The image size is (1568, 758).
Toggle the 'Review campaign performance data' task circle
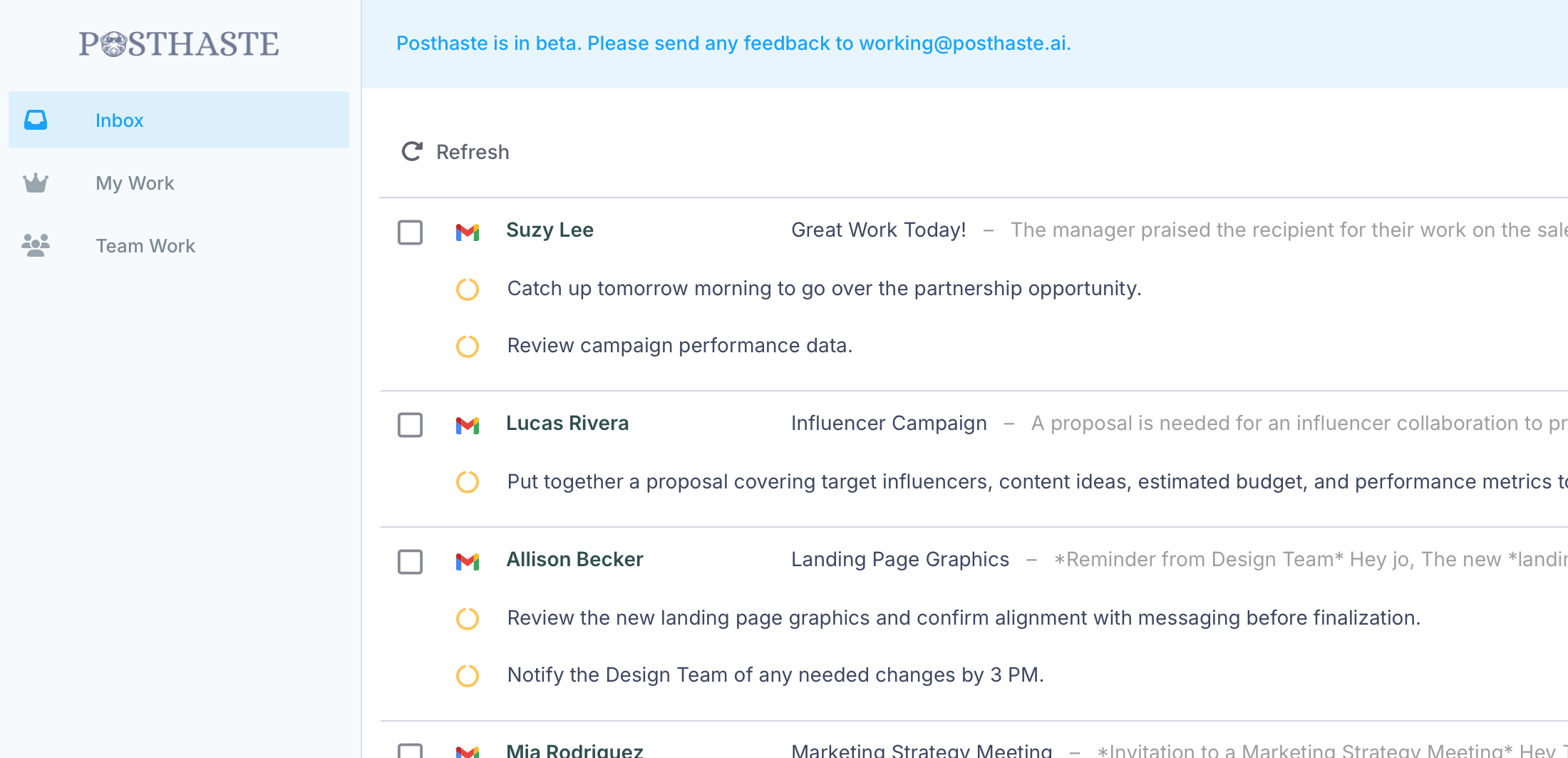point(468,346)
